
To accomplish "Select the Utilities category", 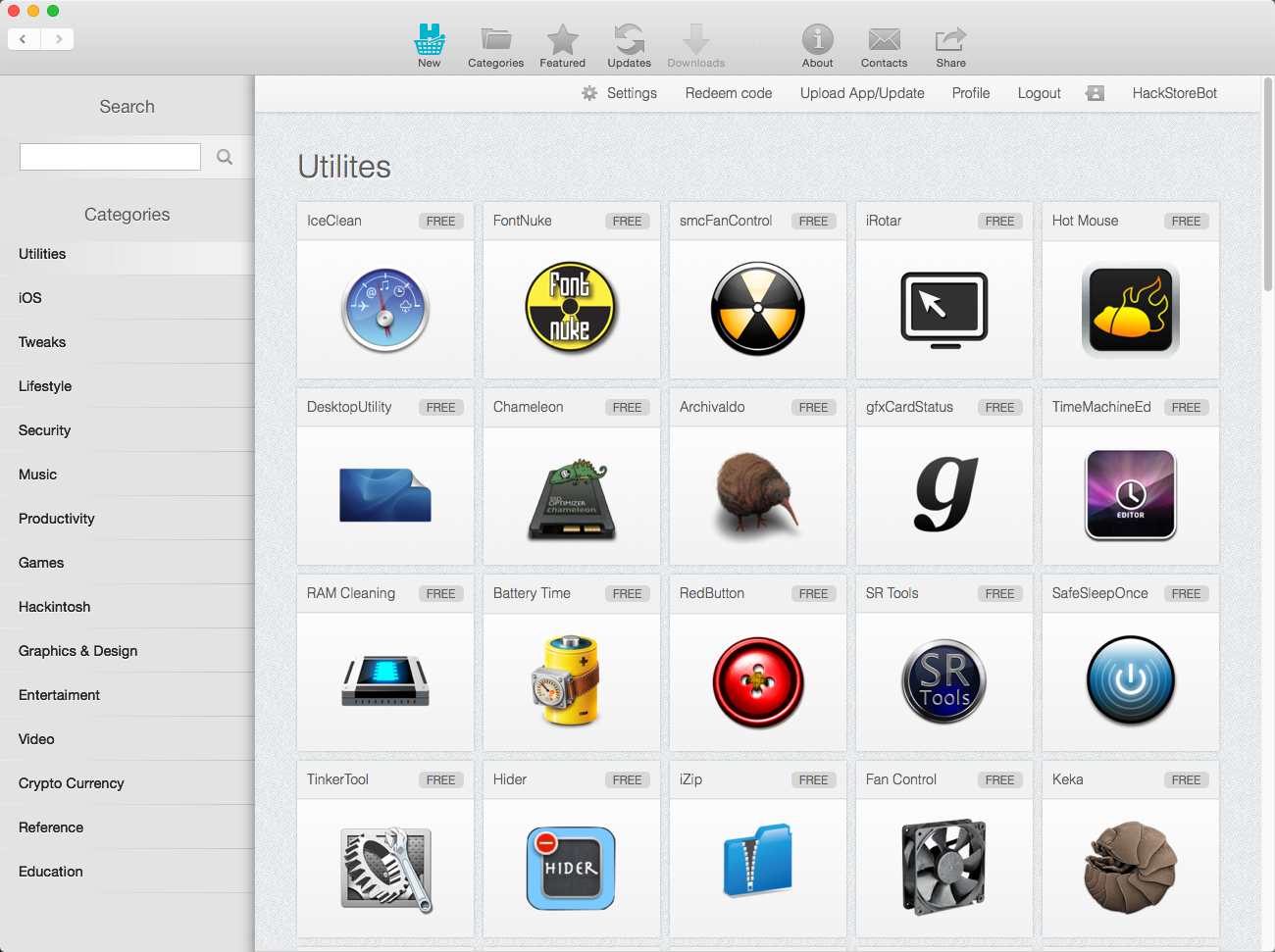I will coord(127,254).
